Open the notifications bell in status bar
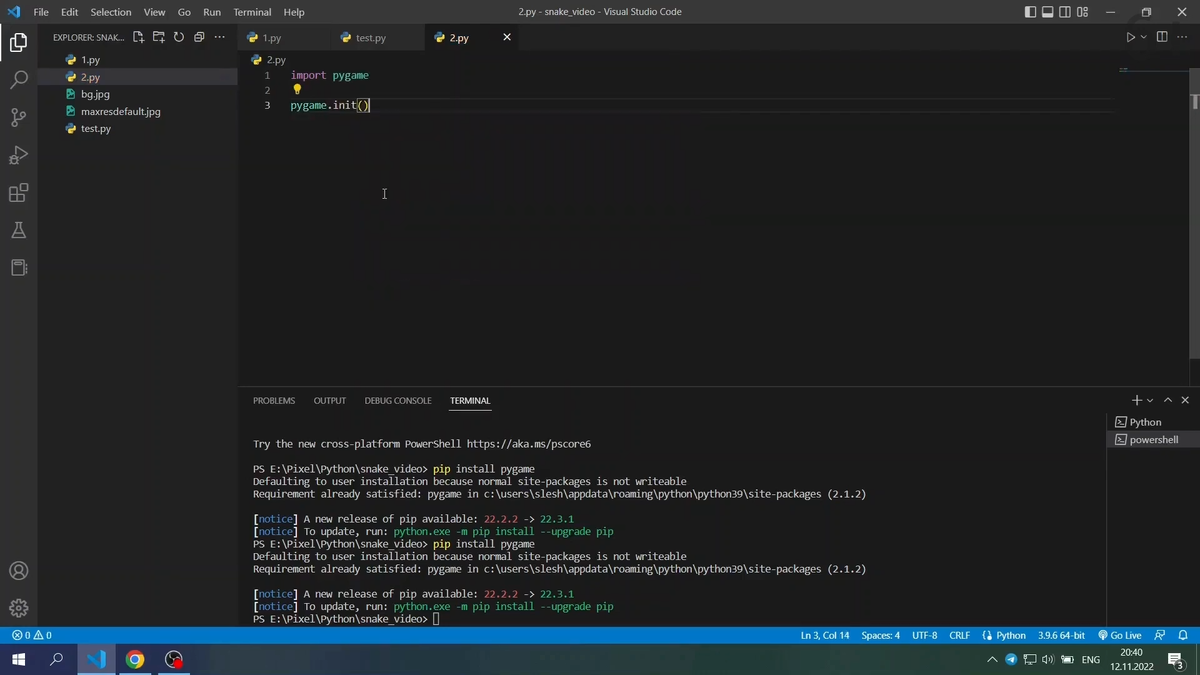This screenshot has height=675, width=1200. 1183,635
